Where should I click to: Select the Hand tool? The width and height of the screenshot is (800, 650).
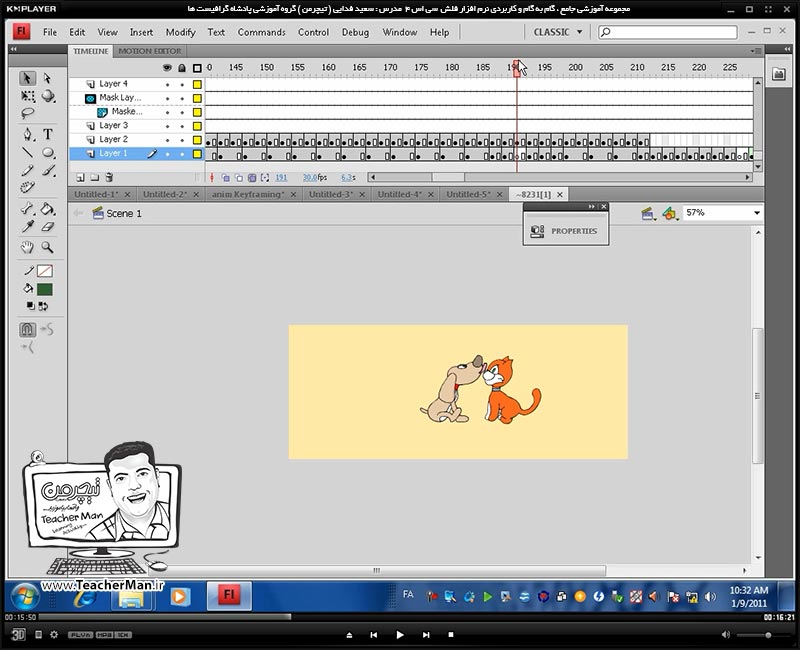pos(28,247)
